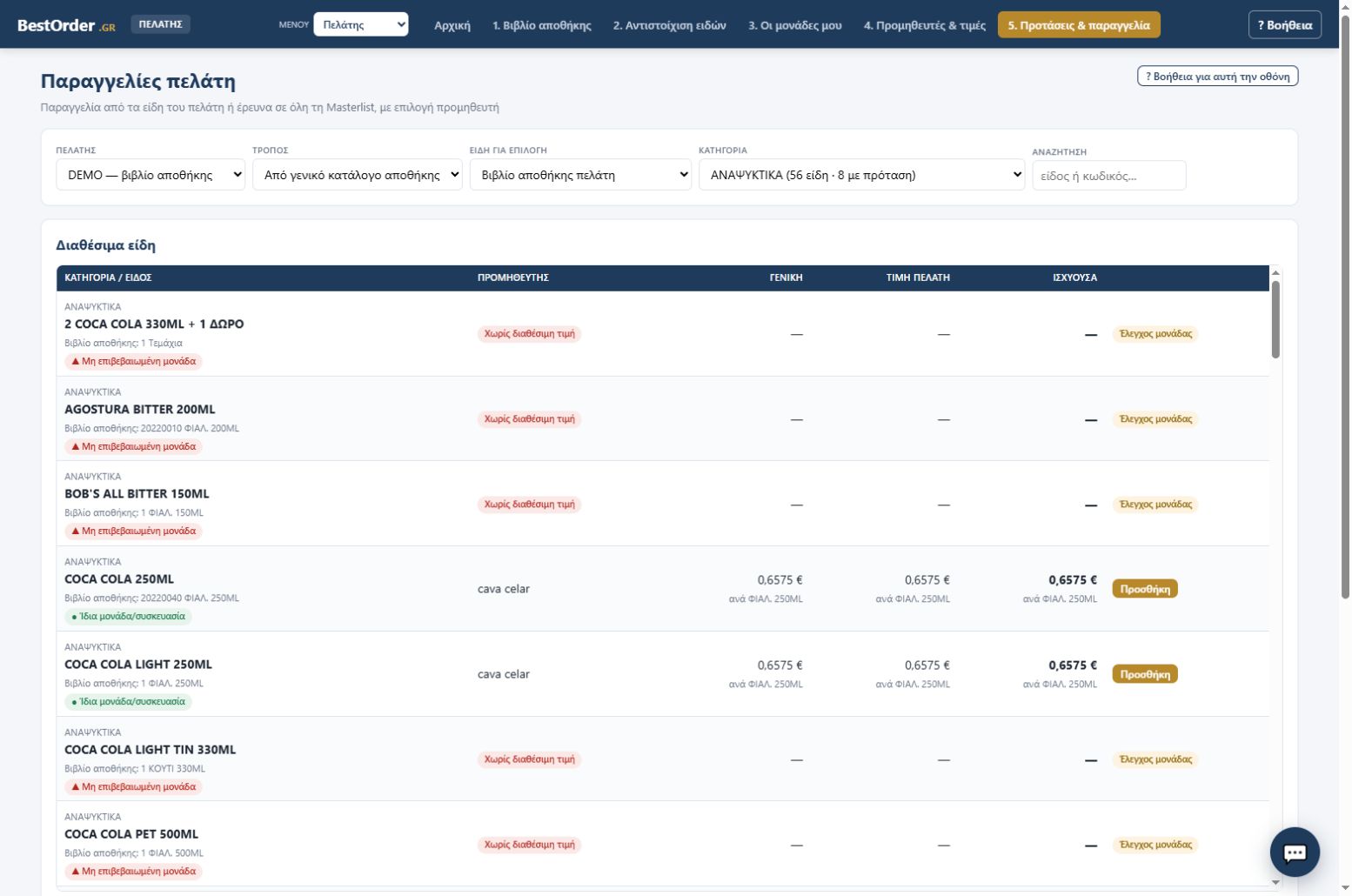Click Έλεγχος μονάδας for COCA COLA LIGHT TIN
The image size is (1352, 896).
pyautogui.click(x=1155, y=759)
